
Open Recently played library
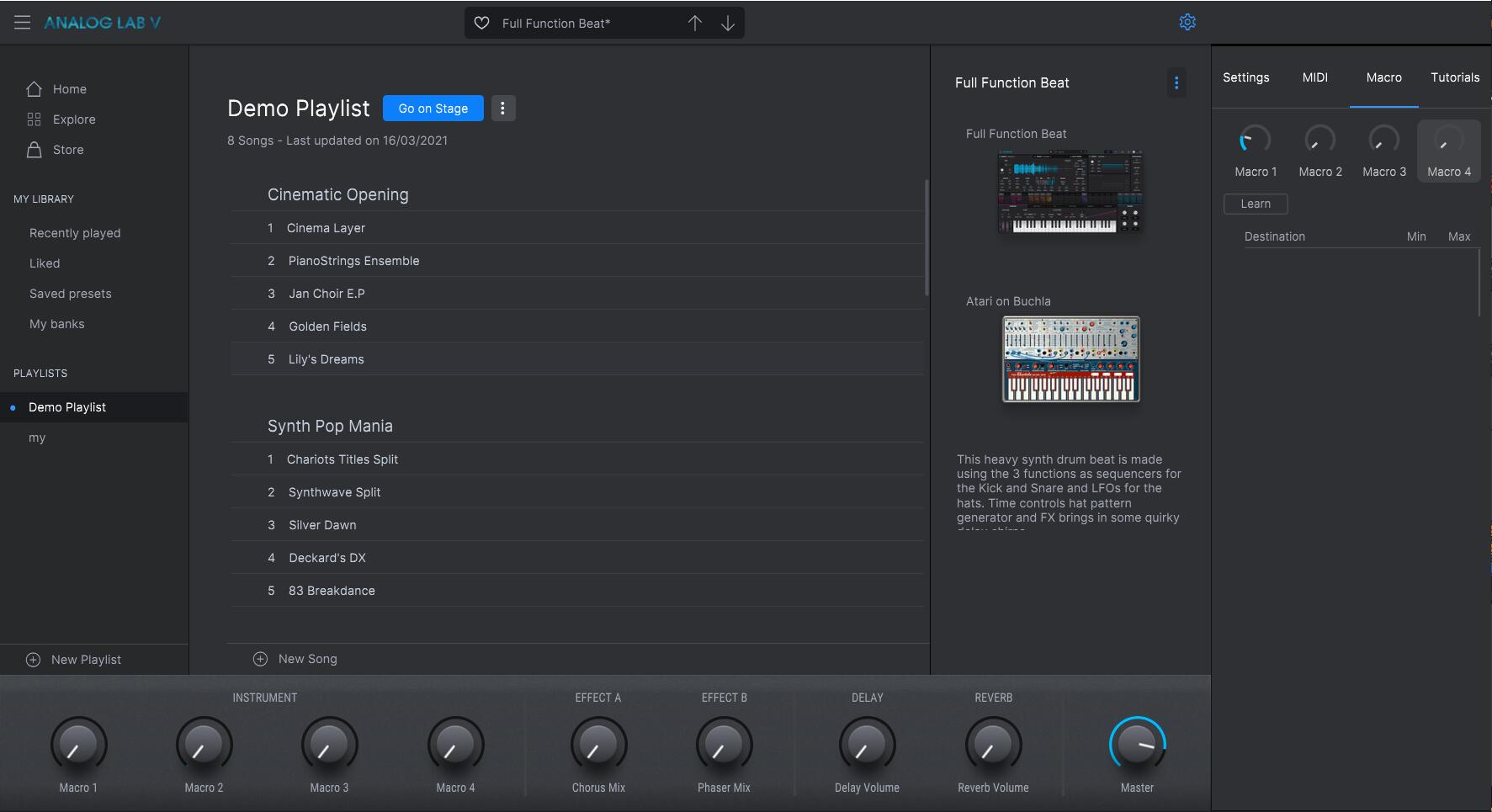pyautogui.click(x=75, y=233)
